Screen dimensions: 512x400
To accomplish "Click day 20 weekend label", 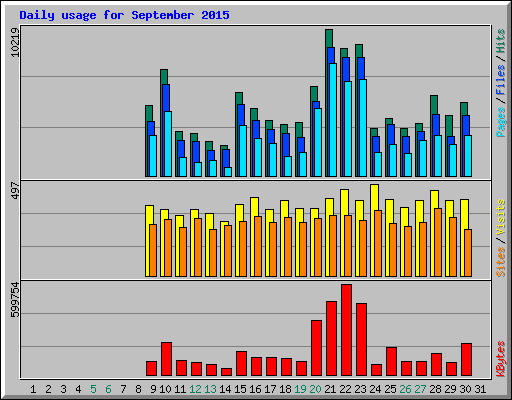I will tap(315, 389).
